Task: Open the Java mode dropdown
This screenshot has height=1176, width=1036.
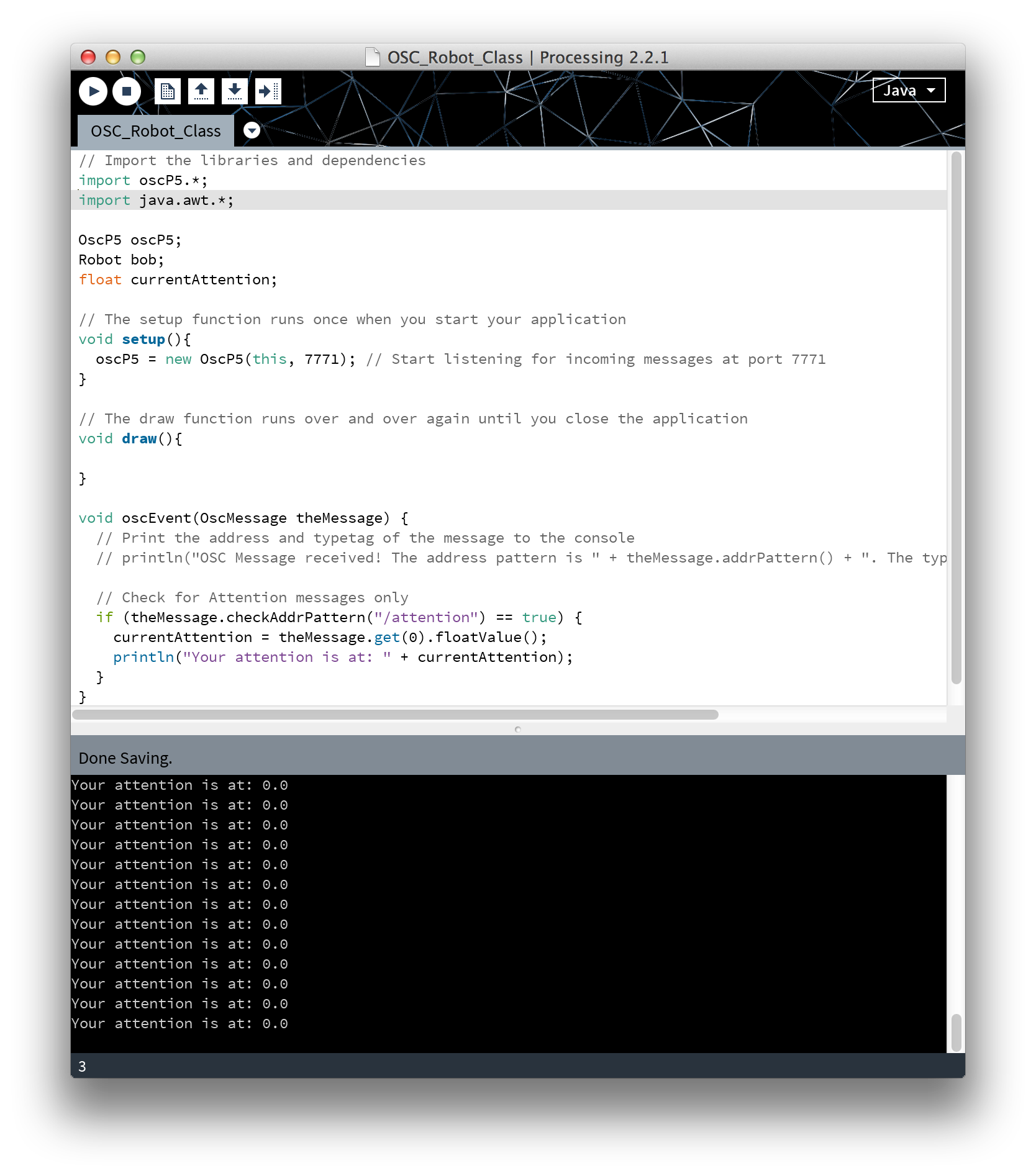Action: 909,90
